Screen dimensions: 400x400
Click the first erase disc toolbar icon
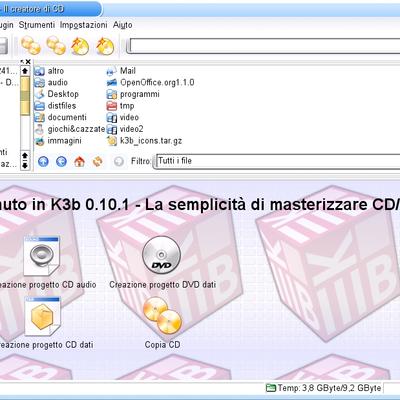click(80, 46)
